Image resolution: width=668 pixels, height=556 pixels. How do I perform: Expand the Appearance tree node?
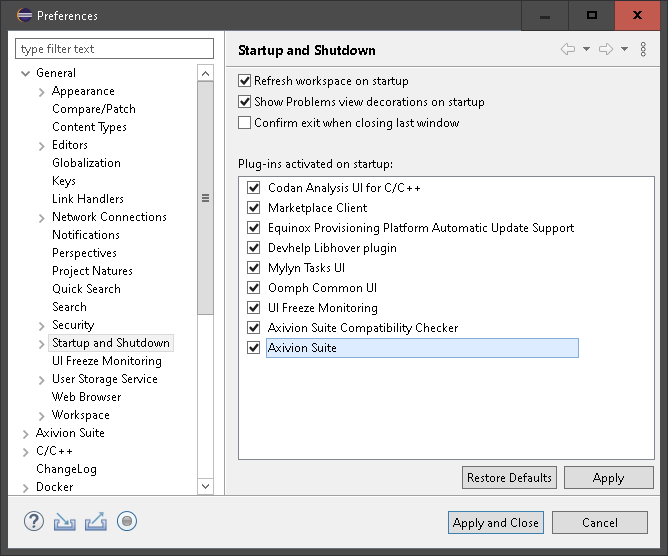tap(41, 92)
